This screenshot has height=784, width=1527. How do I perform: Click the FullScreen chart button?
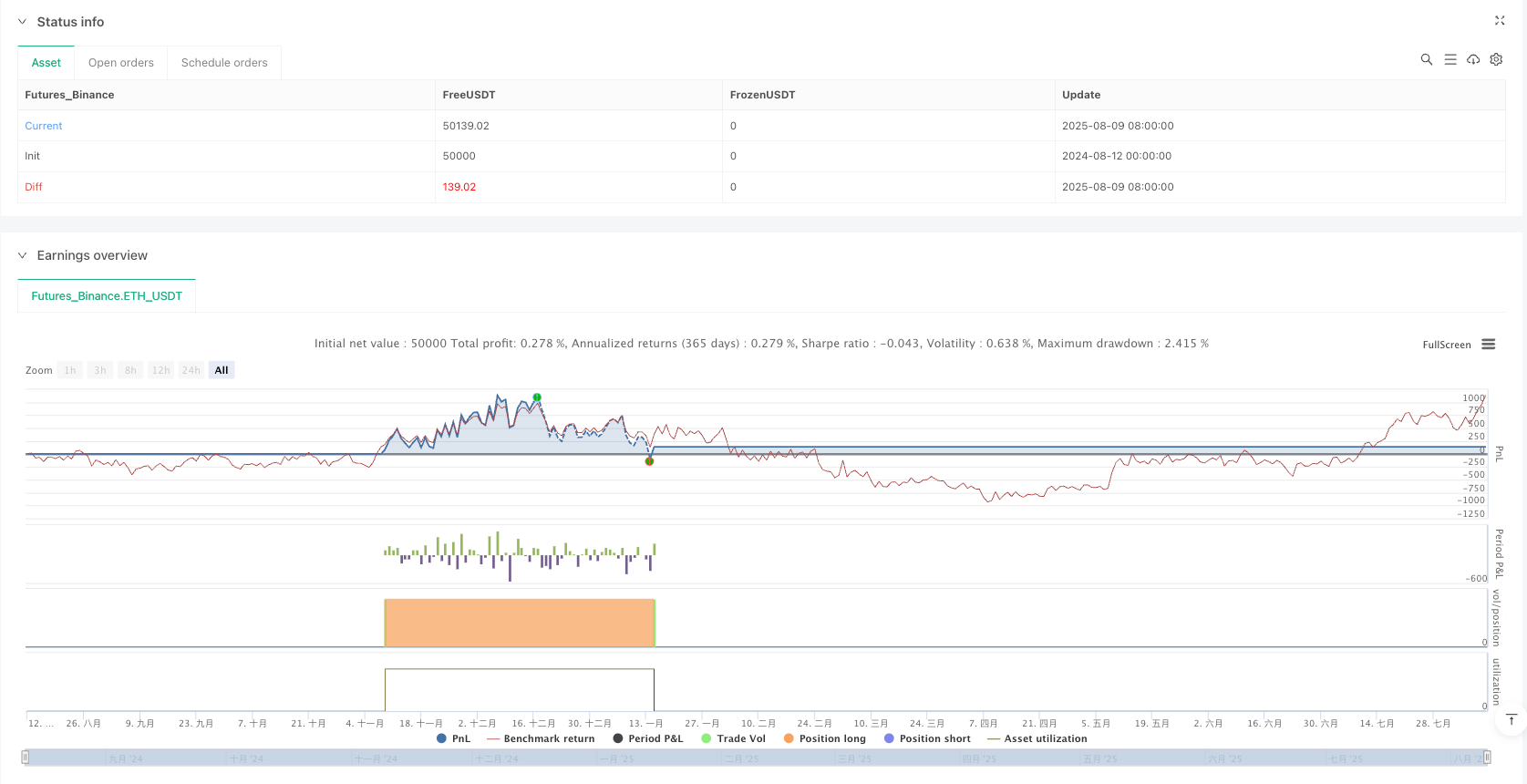pyautogui.click(x=1446, y=345)
